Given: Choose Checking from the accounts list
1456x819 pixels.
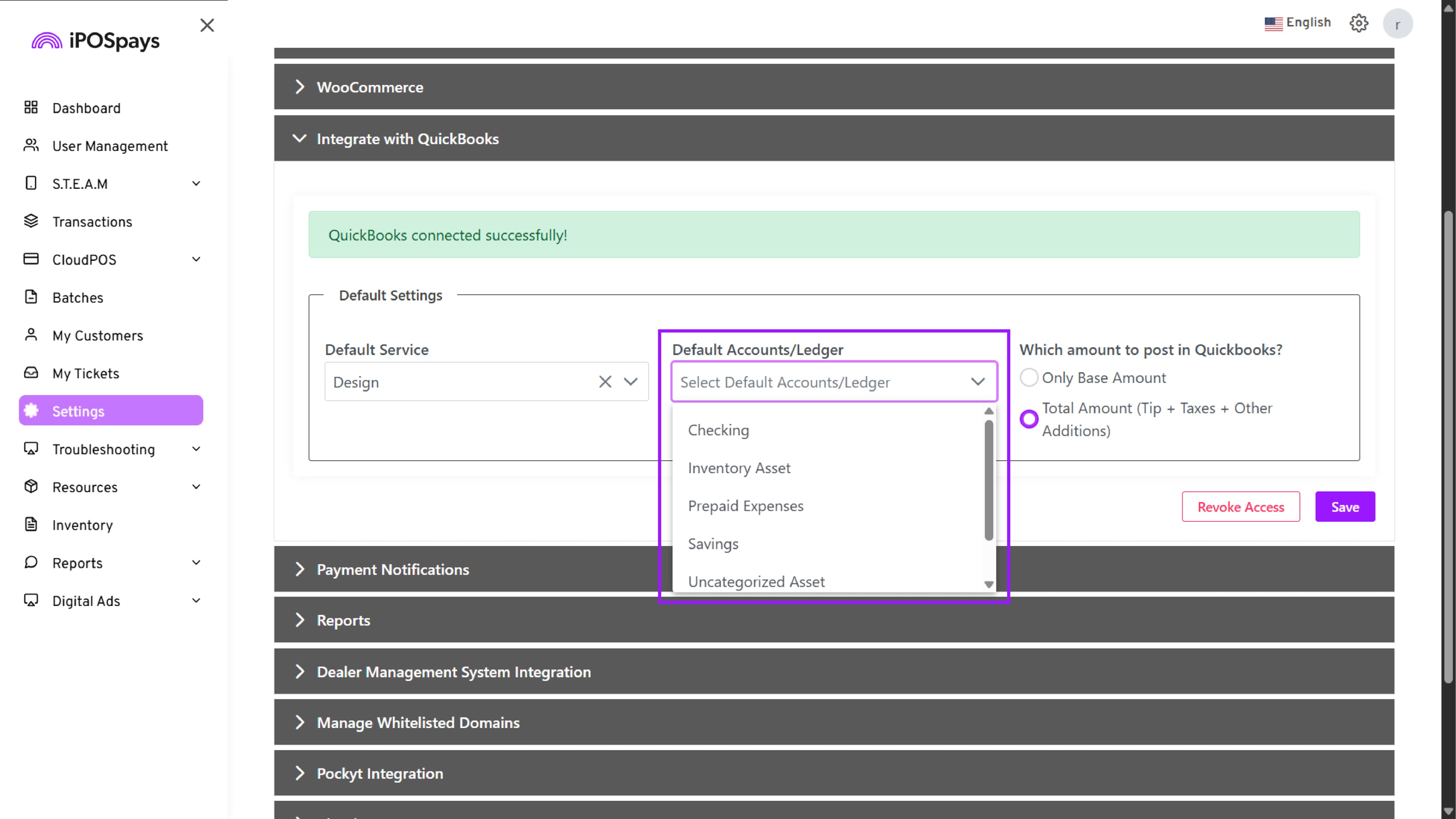Looking at the screenshot, I should tap(719, 430).
